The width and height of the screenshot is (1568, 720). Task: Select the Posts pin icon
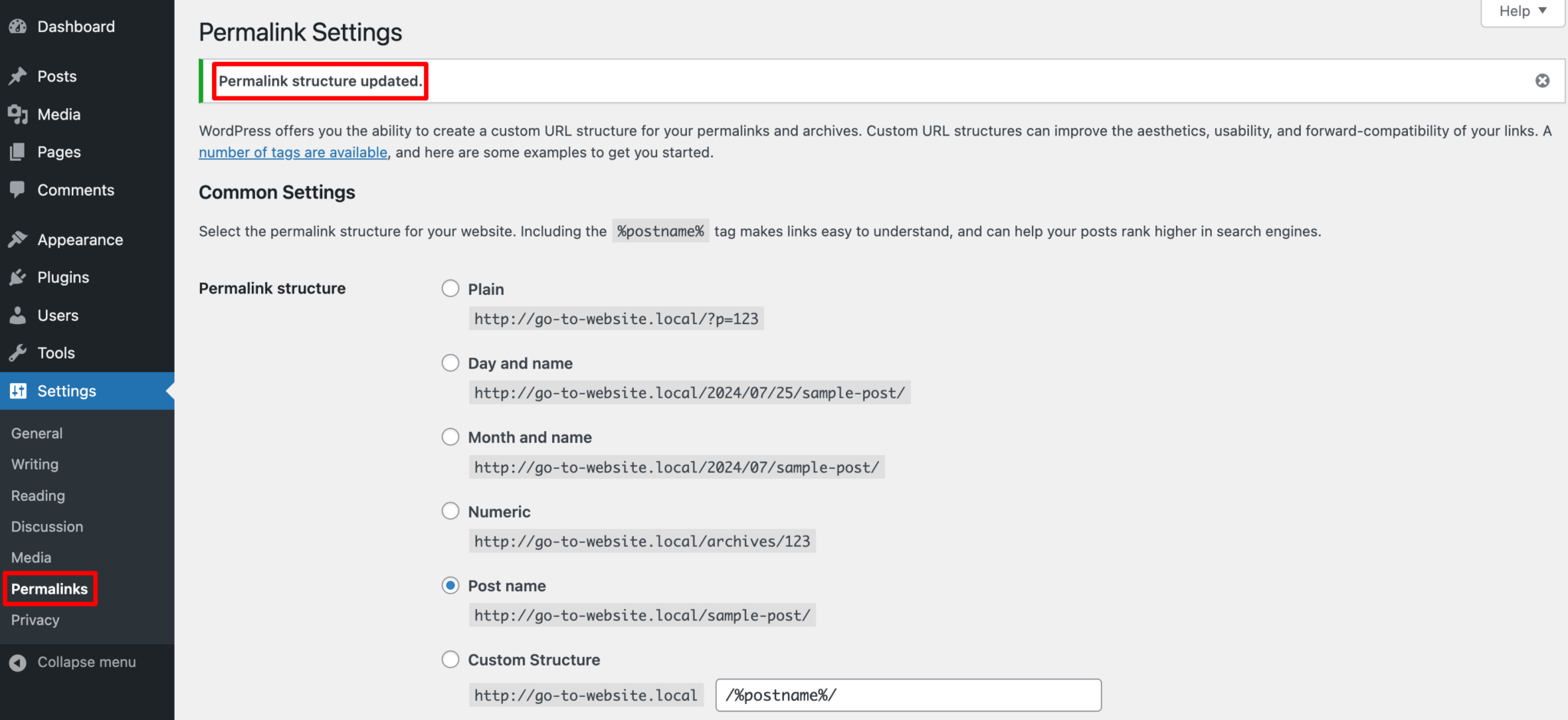pos(17,75)
